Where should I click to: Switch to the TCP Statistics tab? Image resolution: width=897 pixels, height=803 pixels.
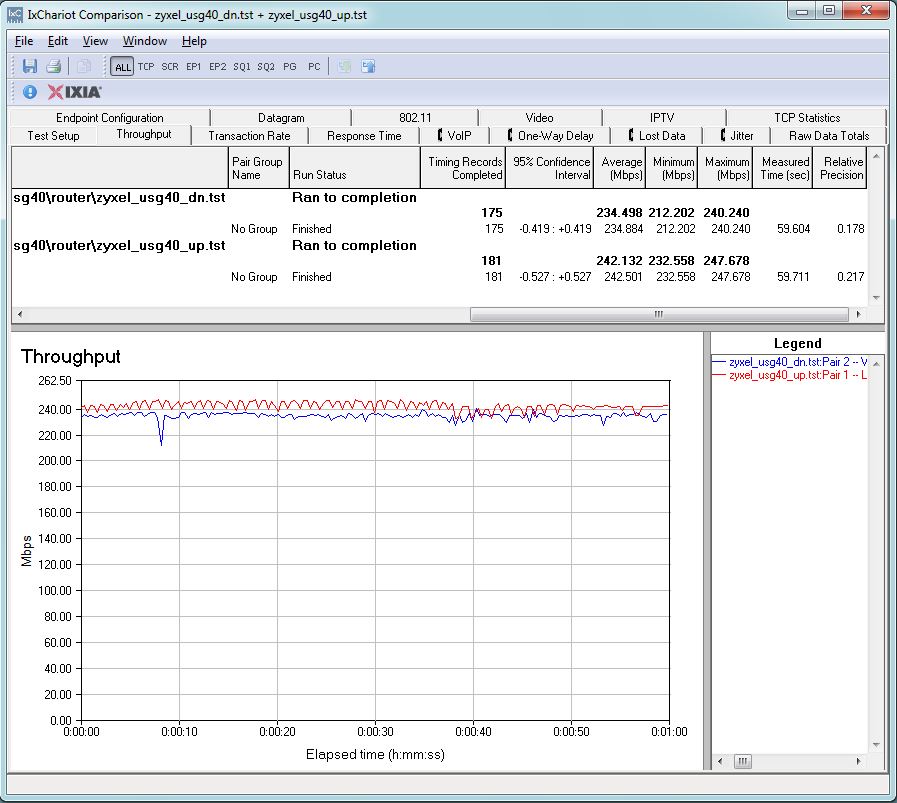tap(807, 118)
